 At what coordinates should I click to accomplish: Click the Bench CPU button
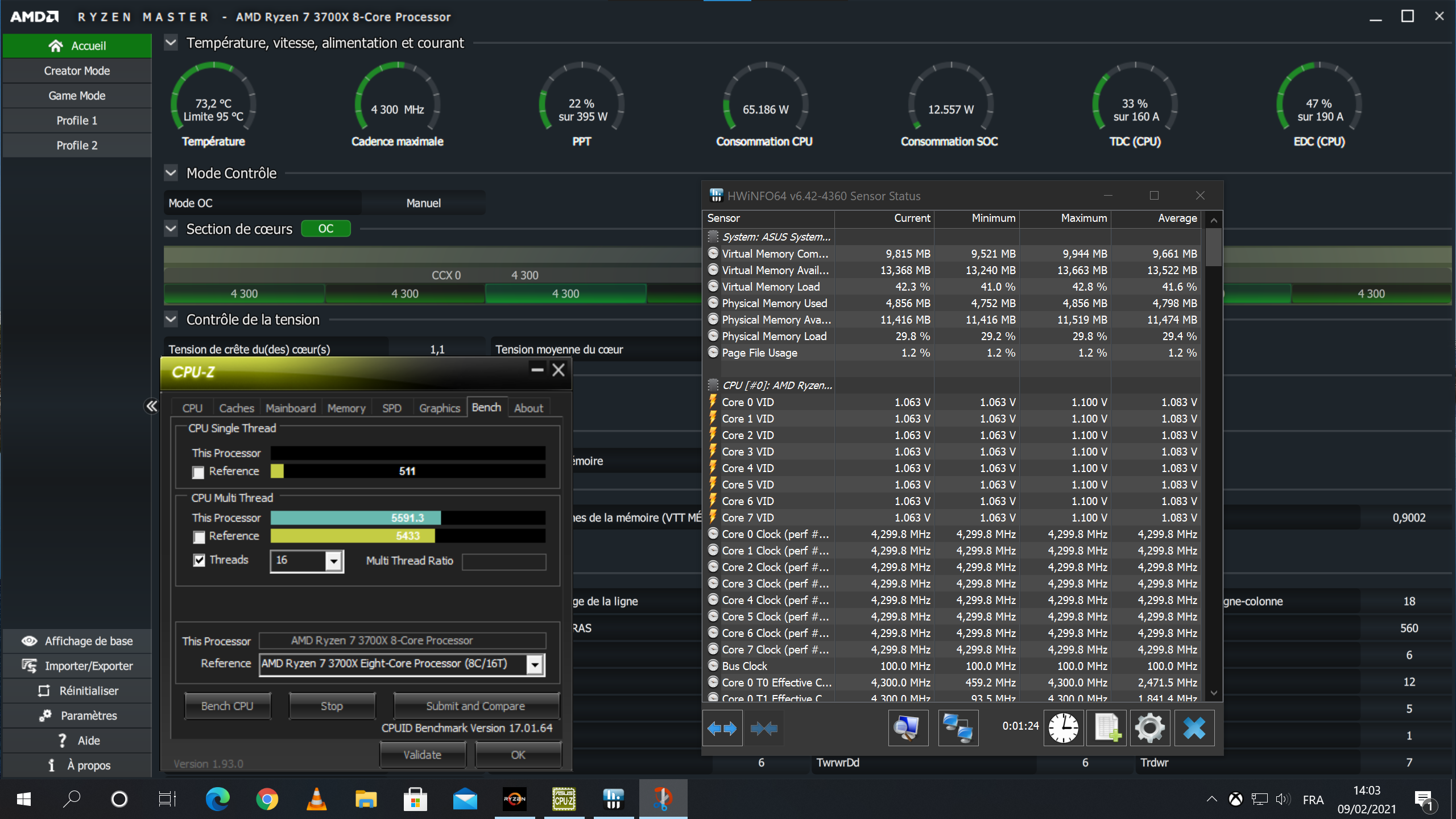[227, 706]
